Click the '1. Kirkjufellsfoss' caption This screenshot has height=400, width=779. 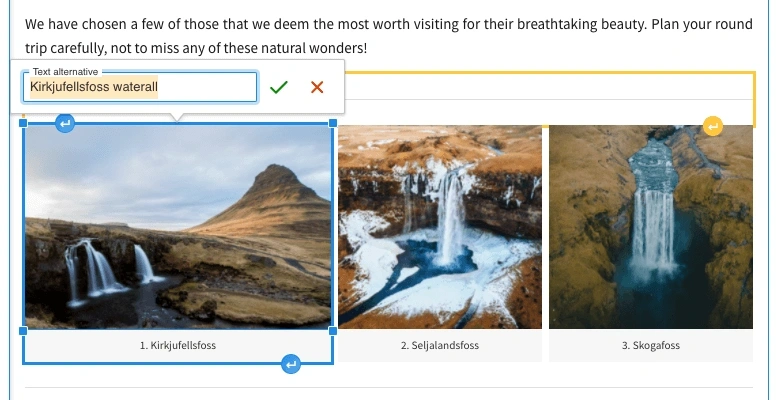[x=178, y=346]
